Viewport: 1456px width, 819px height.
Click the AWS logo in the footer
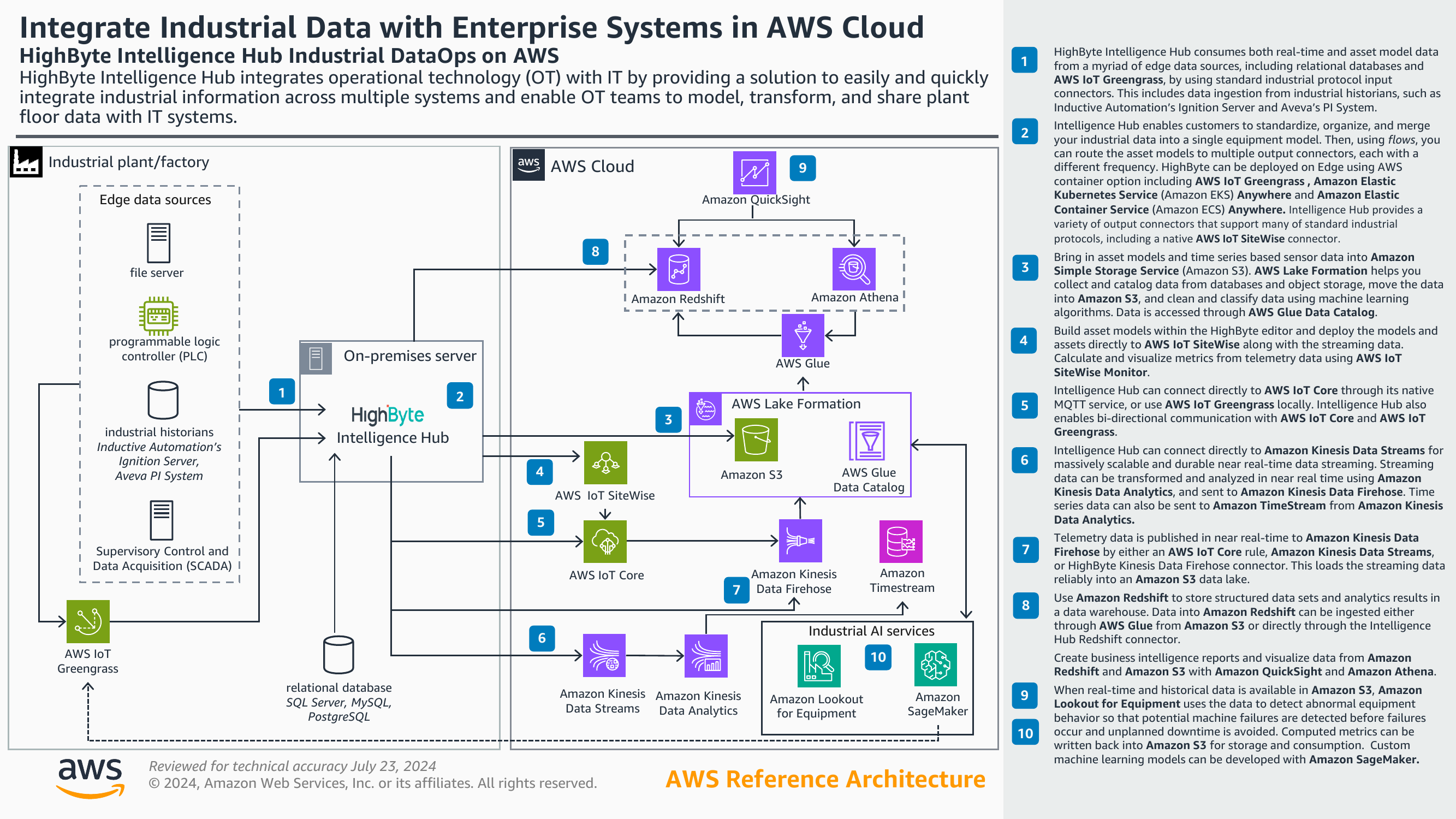91,779
